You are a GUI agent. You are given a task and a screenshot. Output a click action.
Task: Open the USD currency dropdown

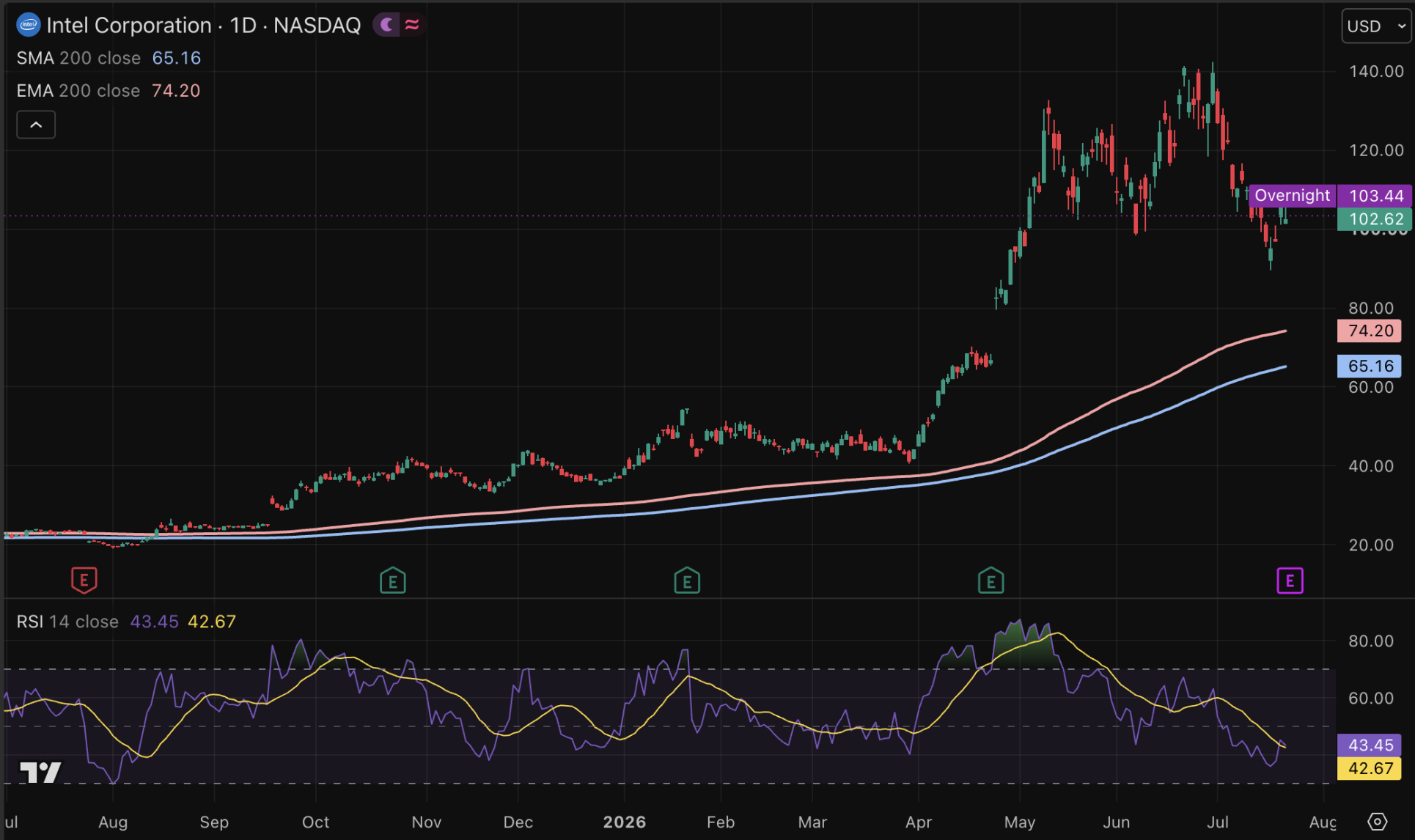tap(1376, 26)
